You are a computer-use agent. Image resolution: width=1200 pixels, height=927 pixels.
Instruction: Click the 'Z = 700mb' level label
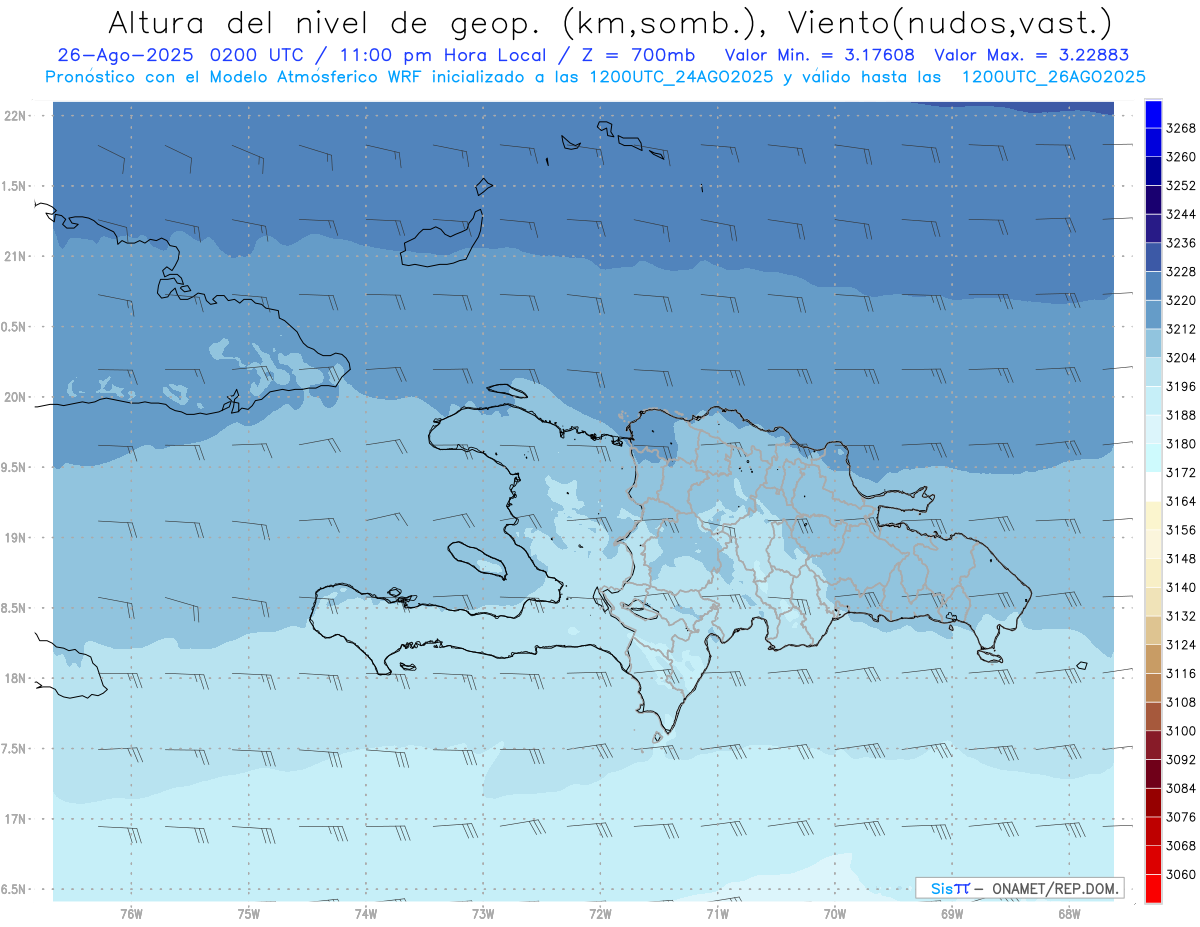(637, 55)
